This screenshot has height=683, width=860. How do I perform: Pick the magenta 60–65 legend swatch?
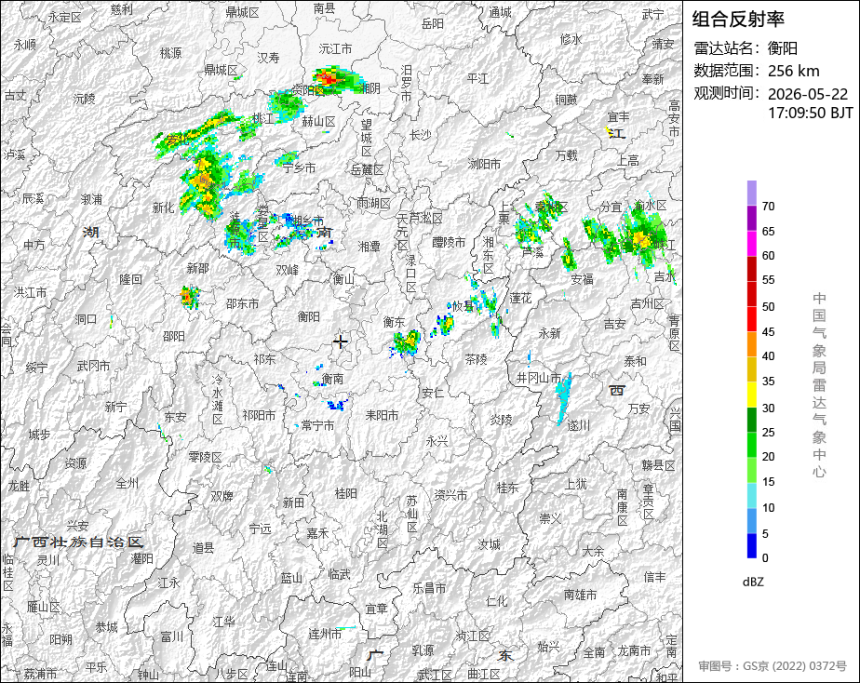coord(751,243)
